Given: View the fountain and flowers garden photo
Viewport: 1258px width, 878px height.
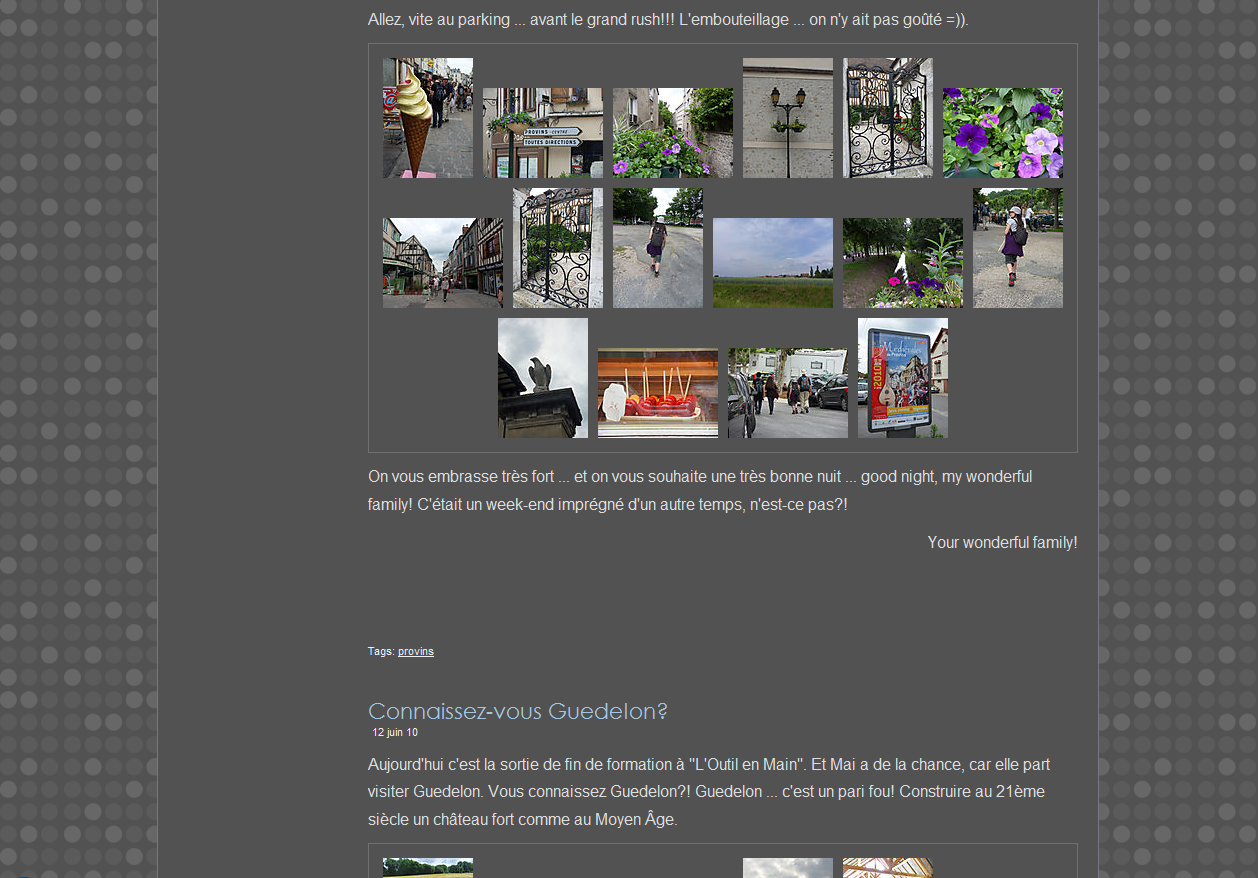Looking at the screenshot, I should pyautogui.click(x=902, y=263).
